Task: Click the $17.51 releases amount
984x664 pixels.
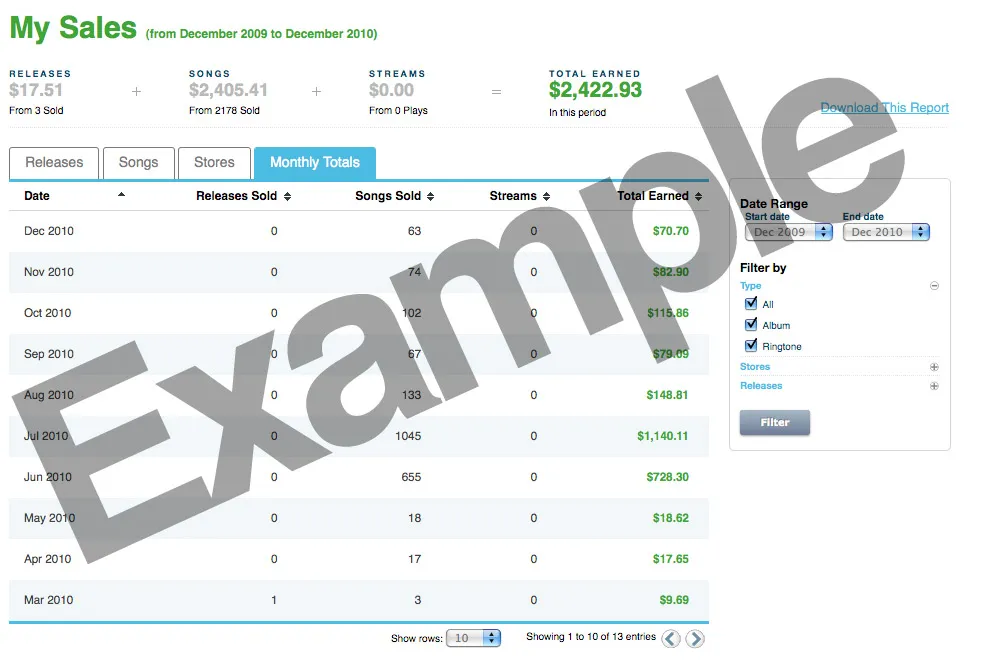Action: pos(36,90)
